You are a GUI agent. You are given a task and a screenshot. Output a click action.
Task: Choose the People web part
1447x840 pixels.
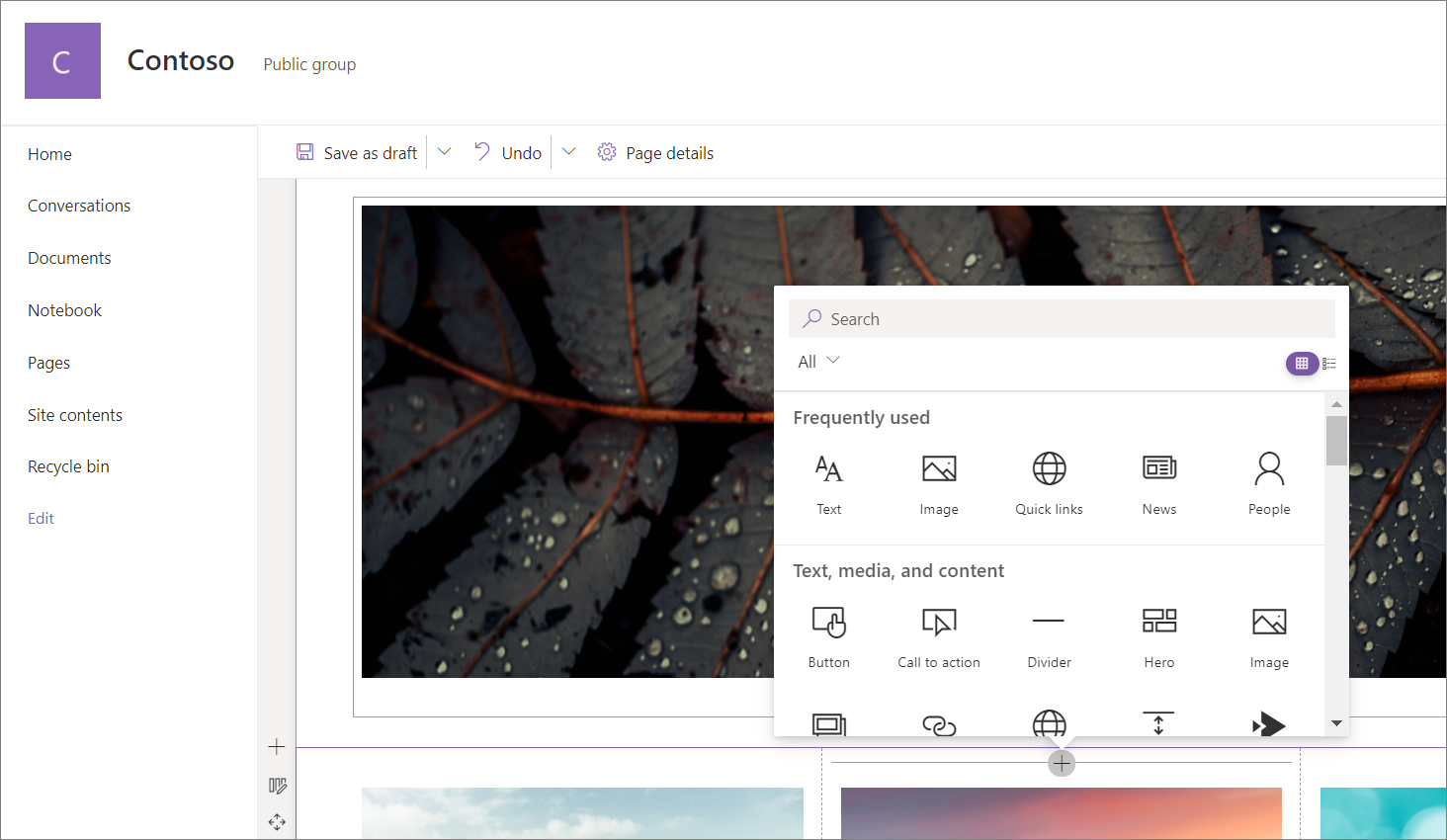1269,481
